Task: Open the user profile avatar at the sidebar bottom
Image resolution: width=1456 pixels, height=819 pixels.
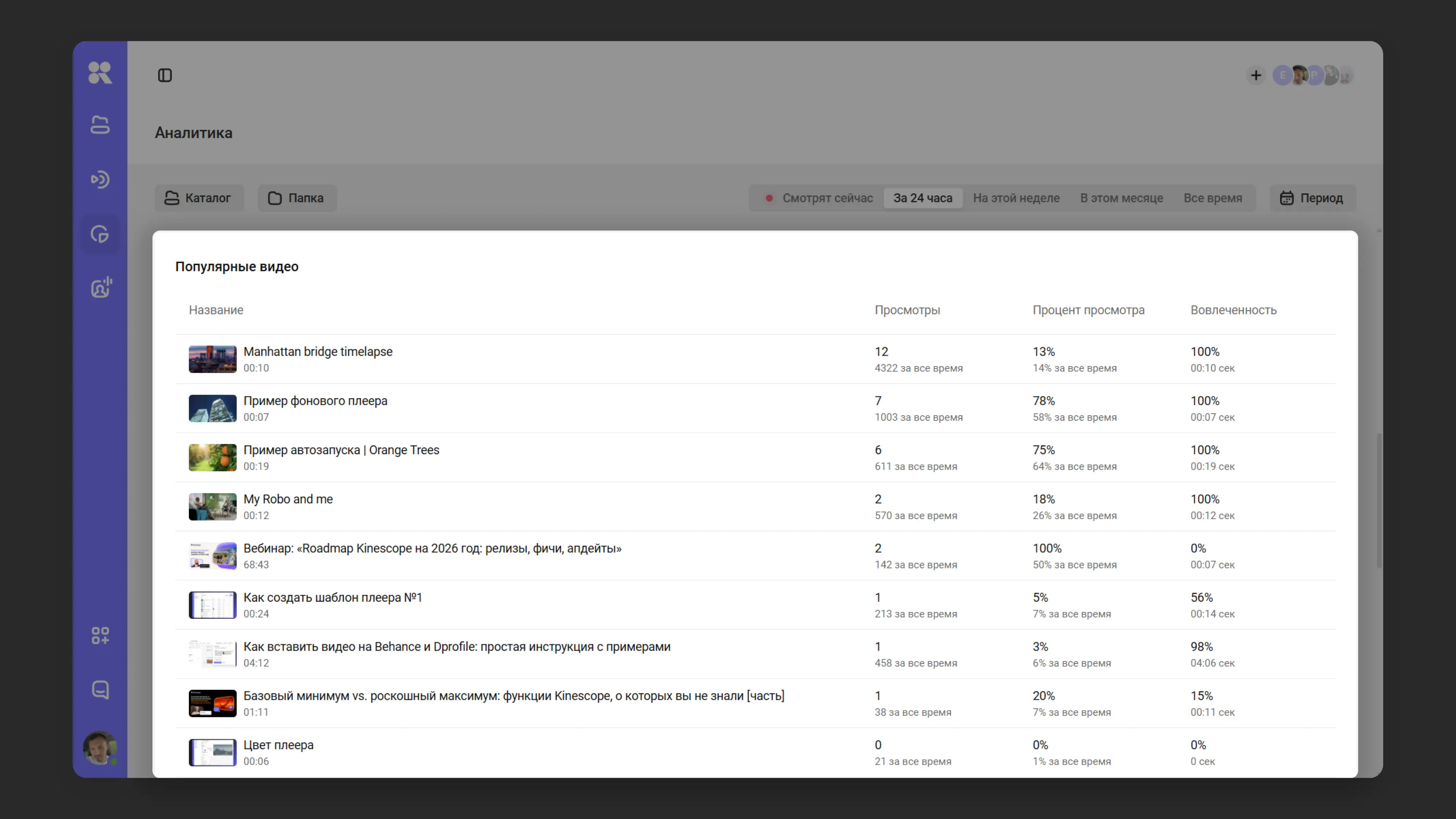Action: [x=100, y=748]
